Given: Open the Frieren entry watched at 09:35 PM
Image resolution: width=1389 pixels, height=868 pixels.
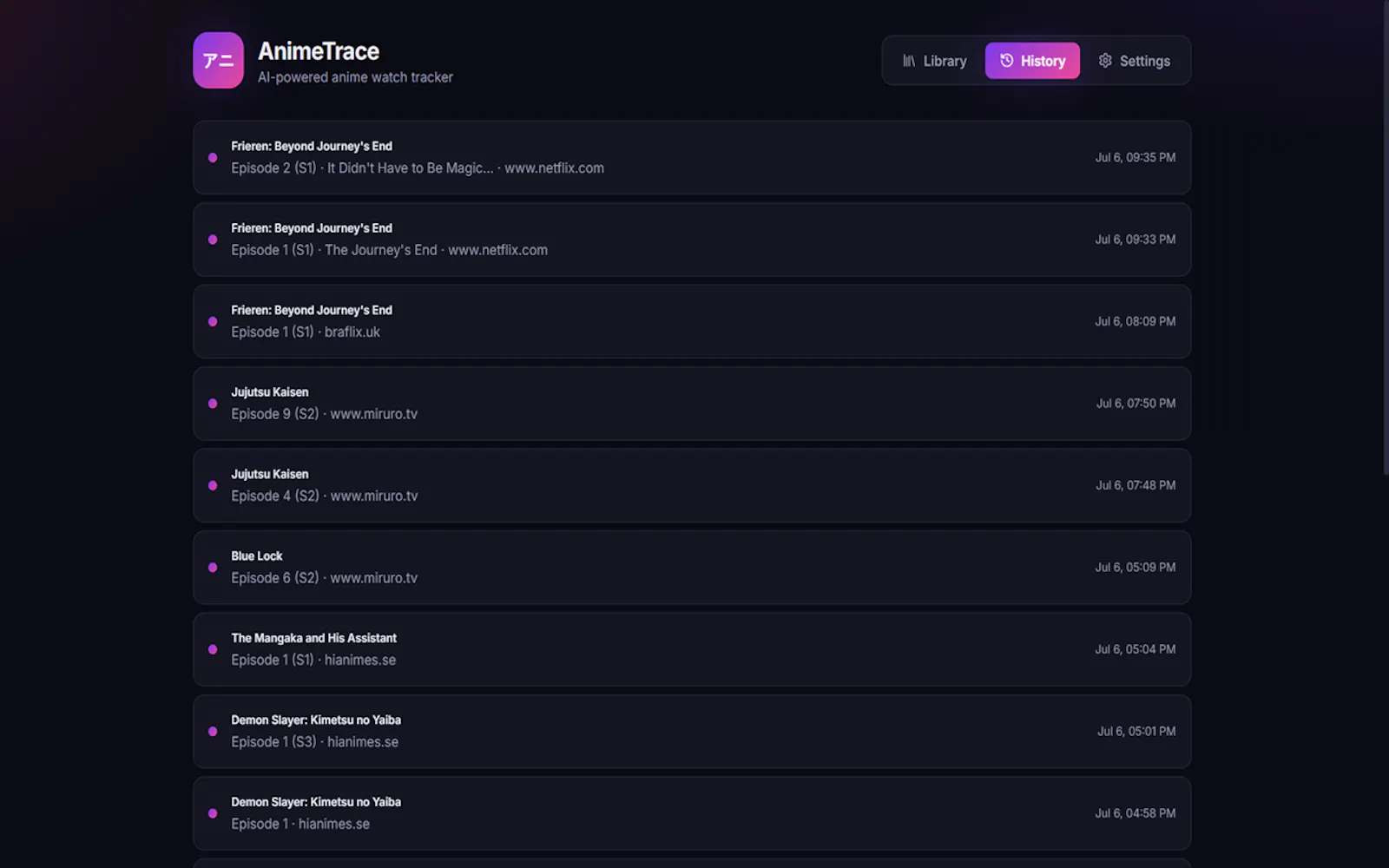Looking at the screenshot, I should (x=692, y=157).
